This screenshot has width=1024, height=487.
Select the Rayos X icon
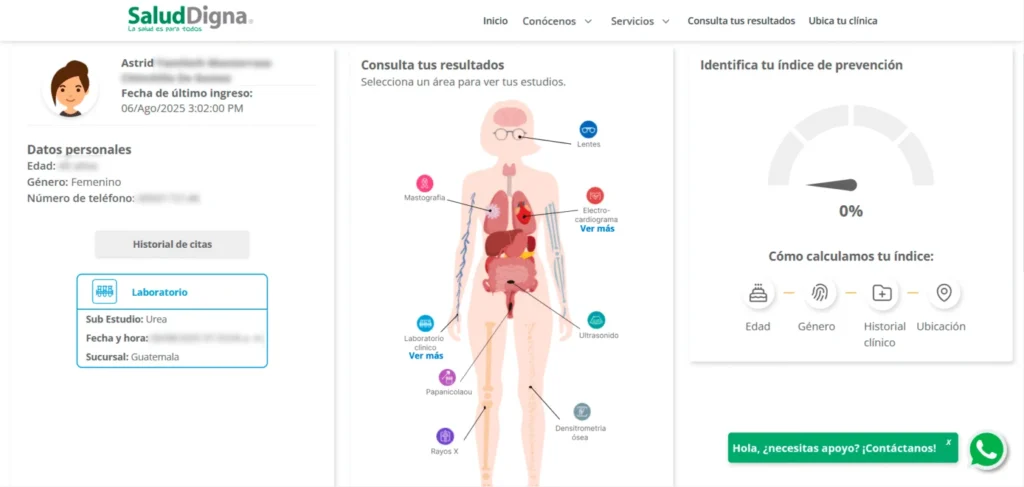point(445,436)
